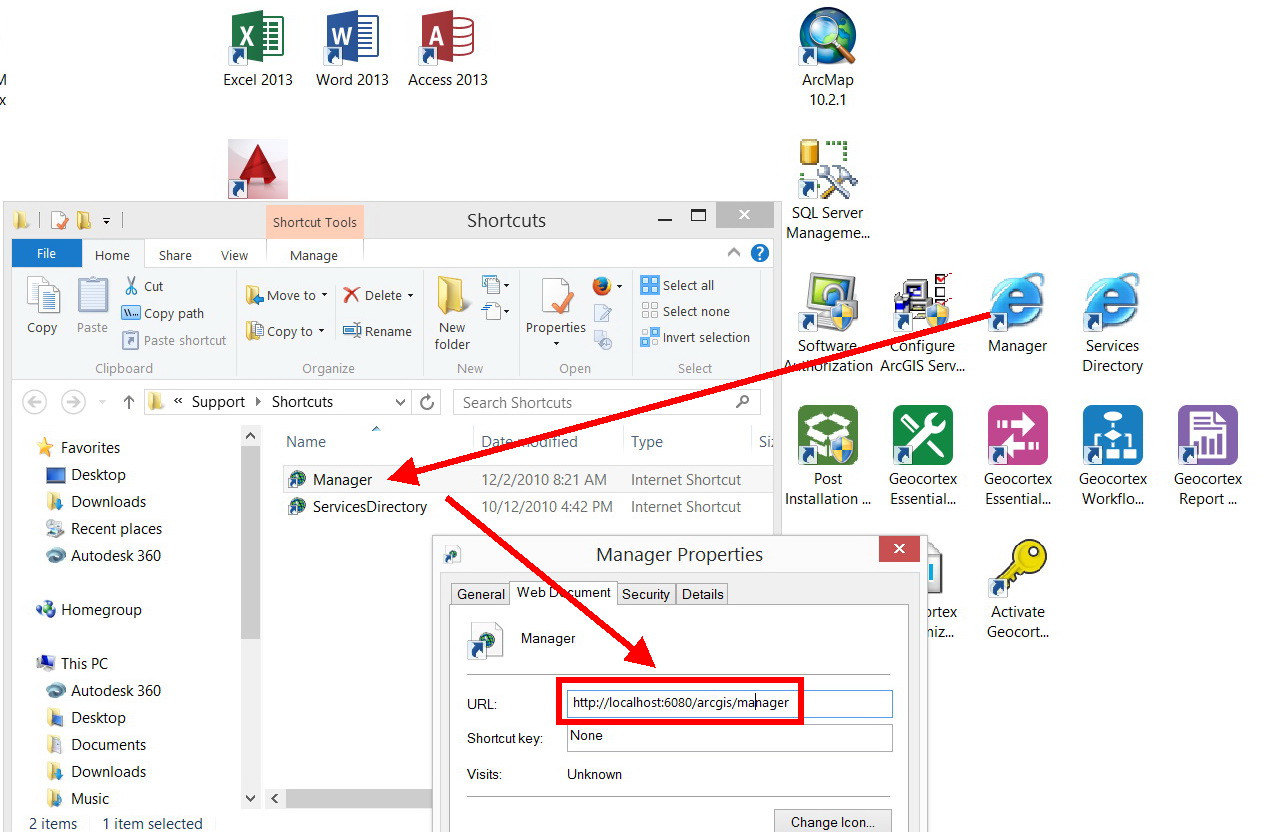Launch ArcMap 10.2.1 from the desktop
1275x832 pixels.
pos(828,58)
